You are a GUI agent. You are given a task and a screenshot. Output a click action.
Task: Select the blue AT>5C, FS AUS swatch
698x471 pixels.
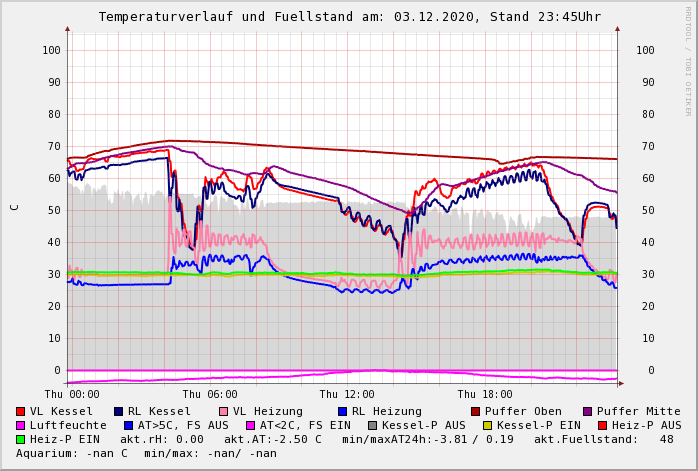(x=129, y=426)
